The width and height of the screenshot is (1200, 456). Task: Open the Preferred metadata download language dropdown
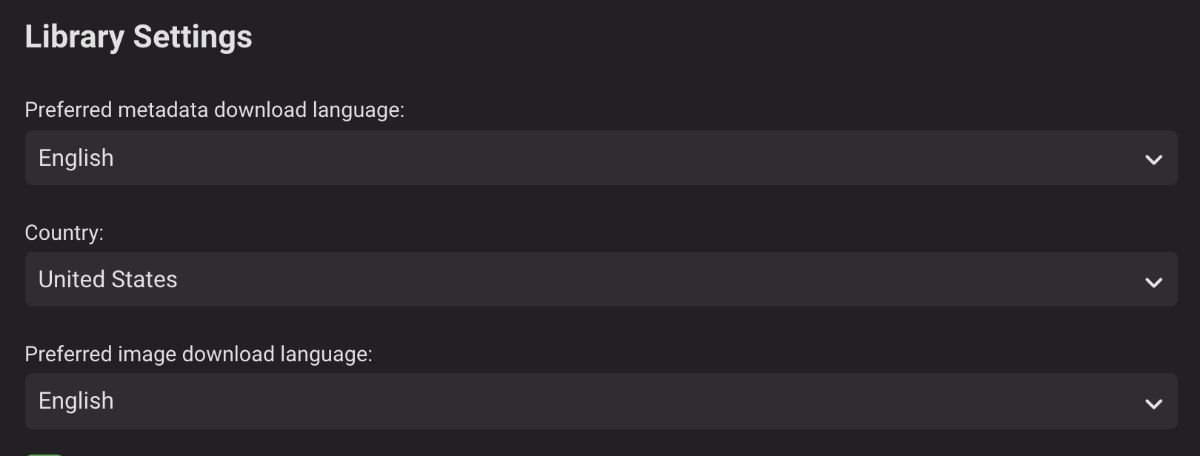click(600, 158)
